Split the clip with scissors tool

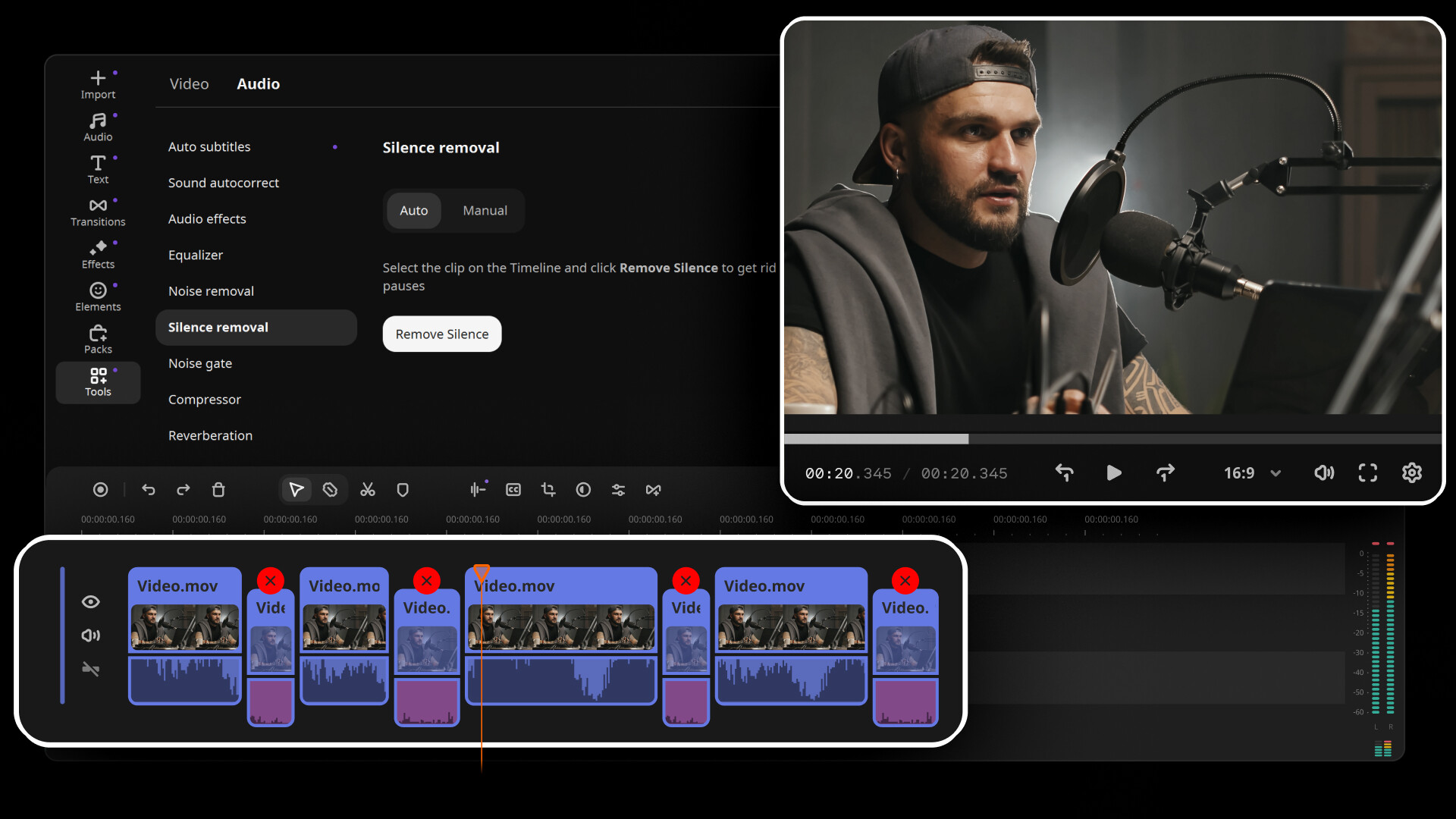(367, 490)
